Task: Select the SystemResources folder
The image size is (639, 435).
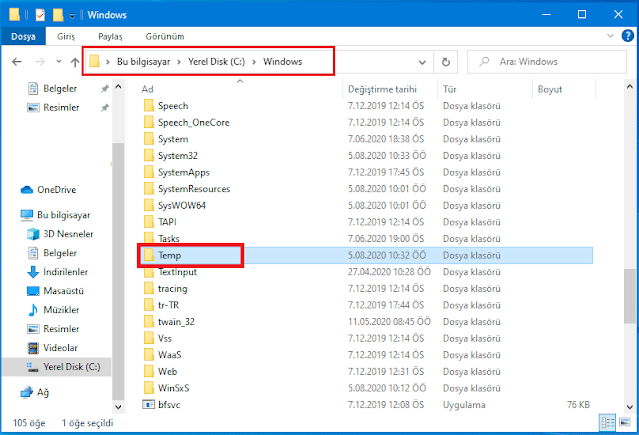Action: click(x=194, y=189)
